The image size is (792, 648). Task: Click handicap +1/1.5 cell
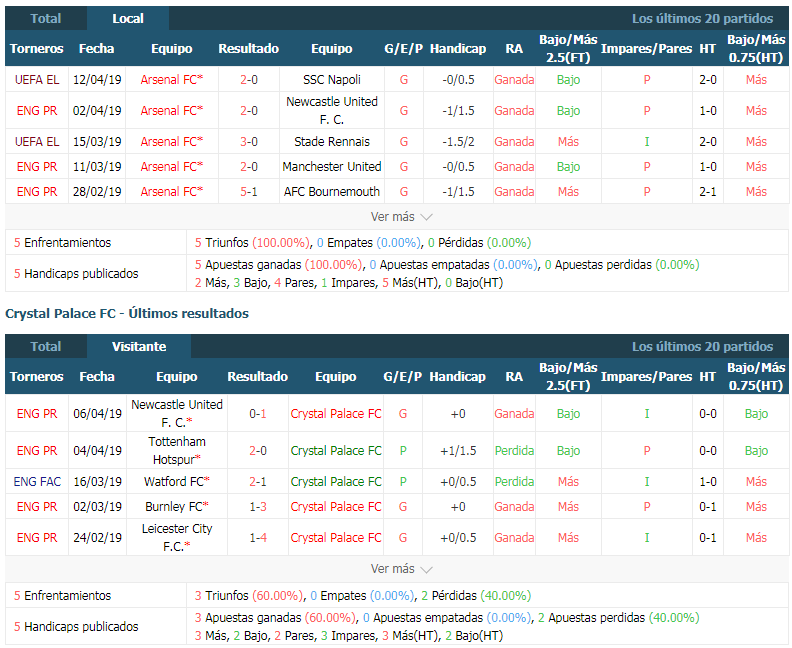pos(458,451)
